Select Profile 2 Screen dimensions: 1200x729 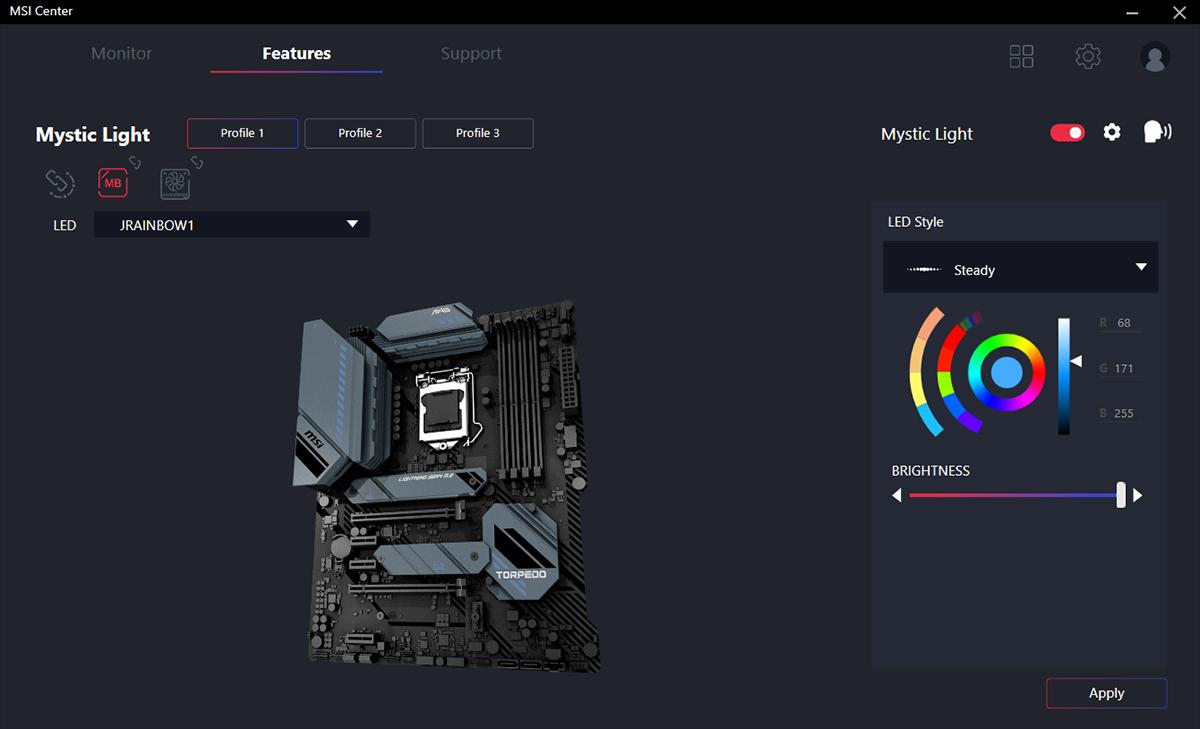360,133
